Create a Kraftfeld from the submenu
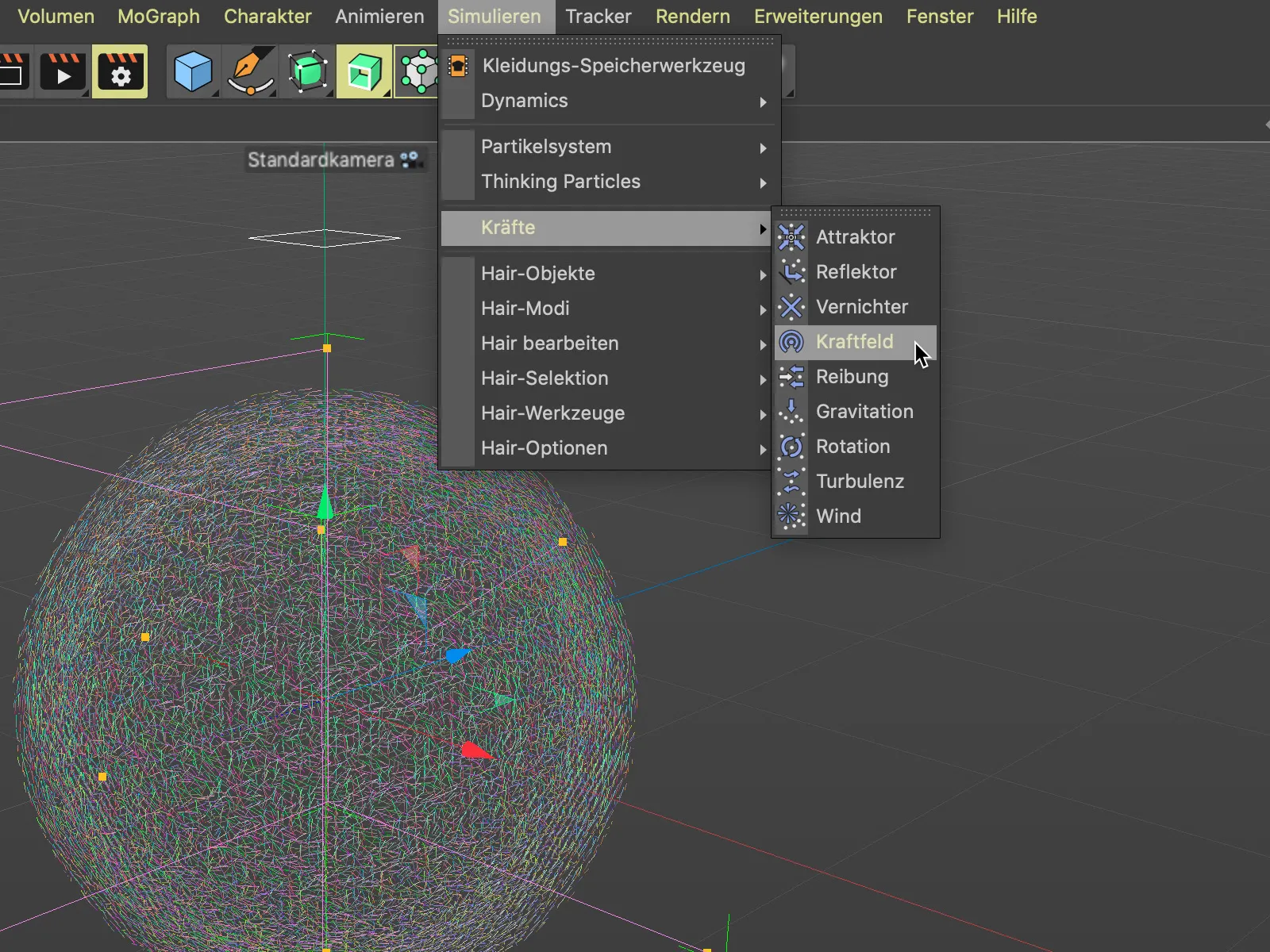1270x952 pixels. click(x=856, y=342)
